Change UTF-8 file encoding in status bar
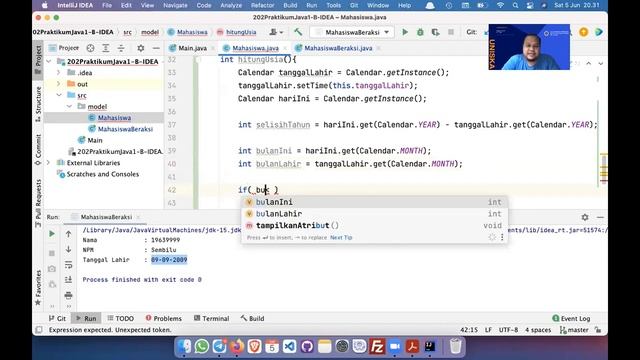 [508, 330]
